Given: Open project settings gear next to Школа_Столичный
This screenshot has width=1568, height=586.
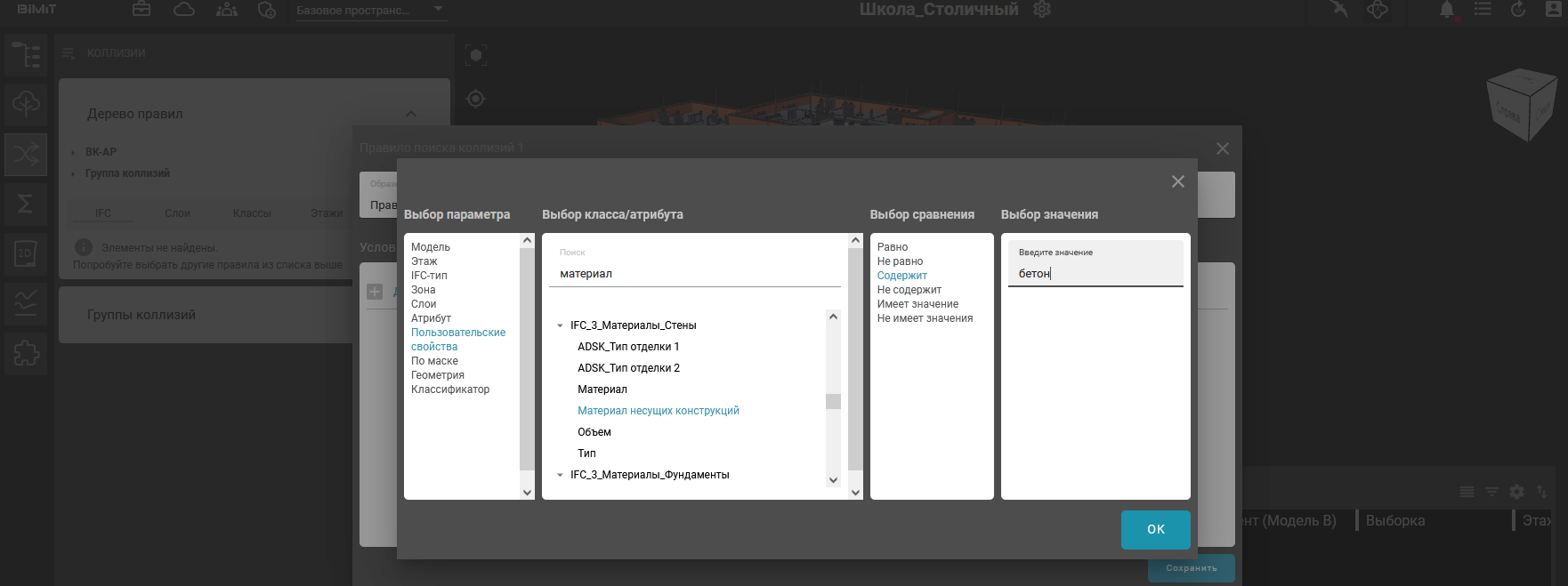Looking at the screenshot, I should click(1042, 10).
